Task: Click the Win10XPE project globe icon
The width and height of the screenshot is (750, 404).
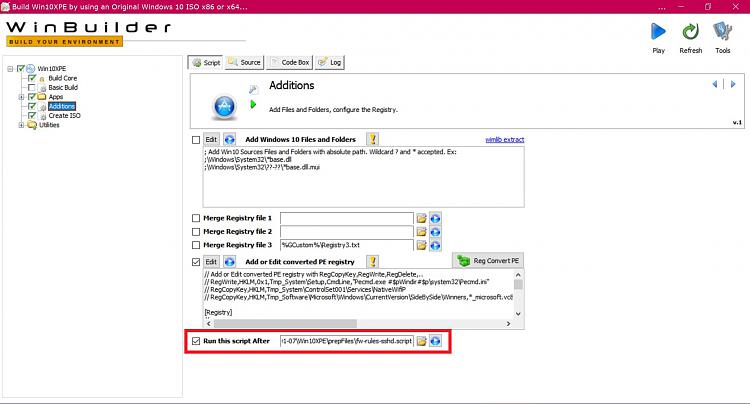Action: [31, 69]
